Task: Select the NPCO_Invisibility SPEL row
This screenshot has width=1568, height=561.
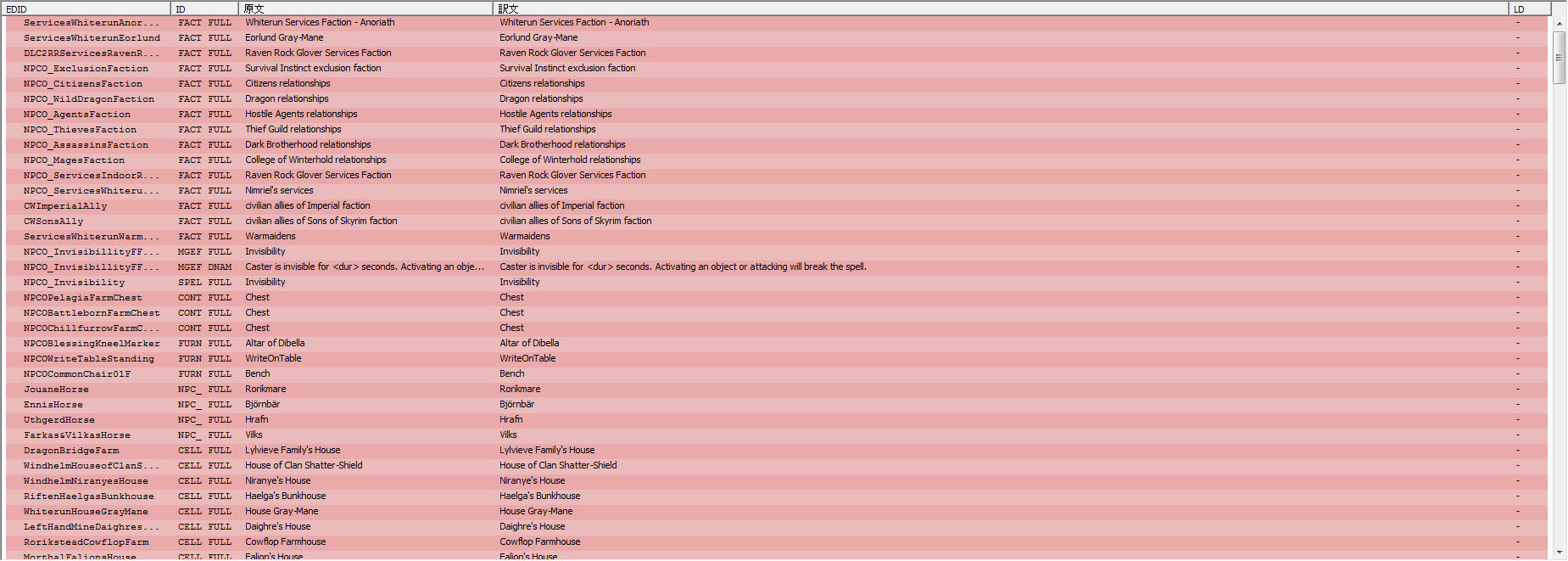Action: point(777,283)
